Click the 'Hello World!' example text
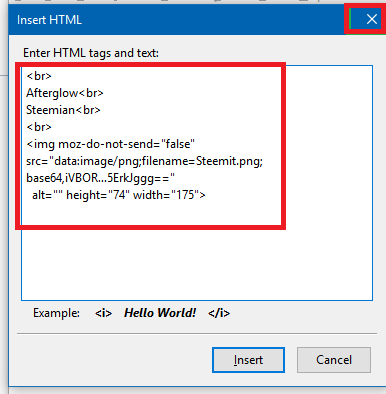 pyautogui.click(x=160, y=313)
